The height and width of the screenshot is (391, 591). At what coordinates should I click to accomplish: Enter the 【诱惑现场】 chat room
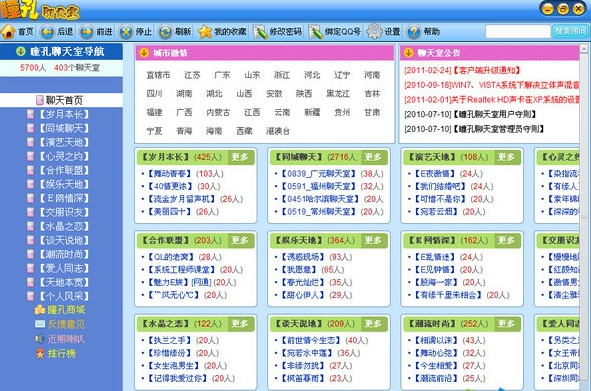(x=303, y=257)
